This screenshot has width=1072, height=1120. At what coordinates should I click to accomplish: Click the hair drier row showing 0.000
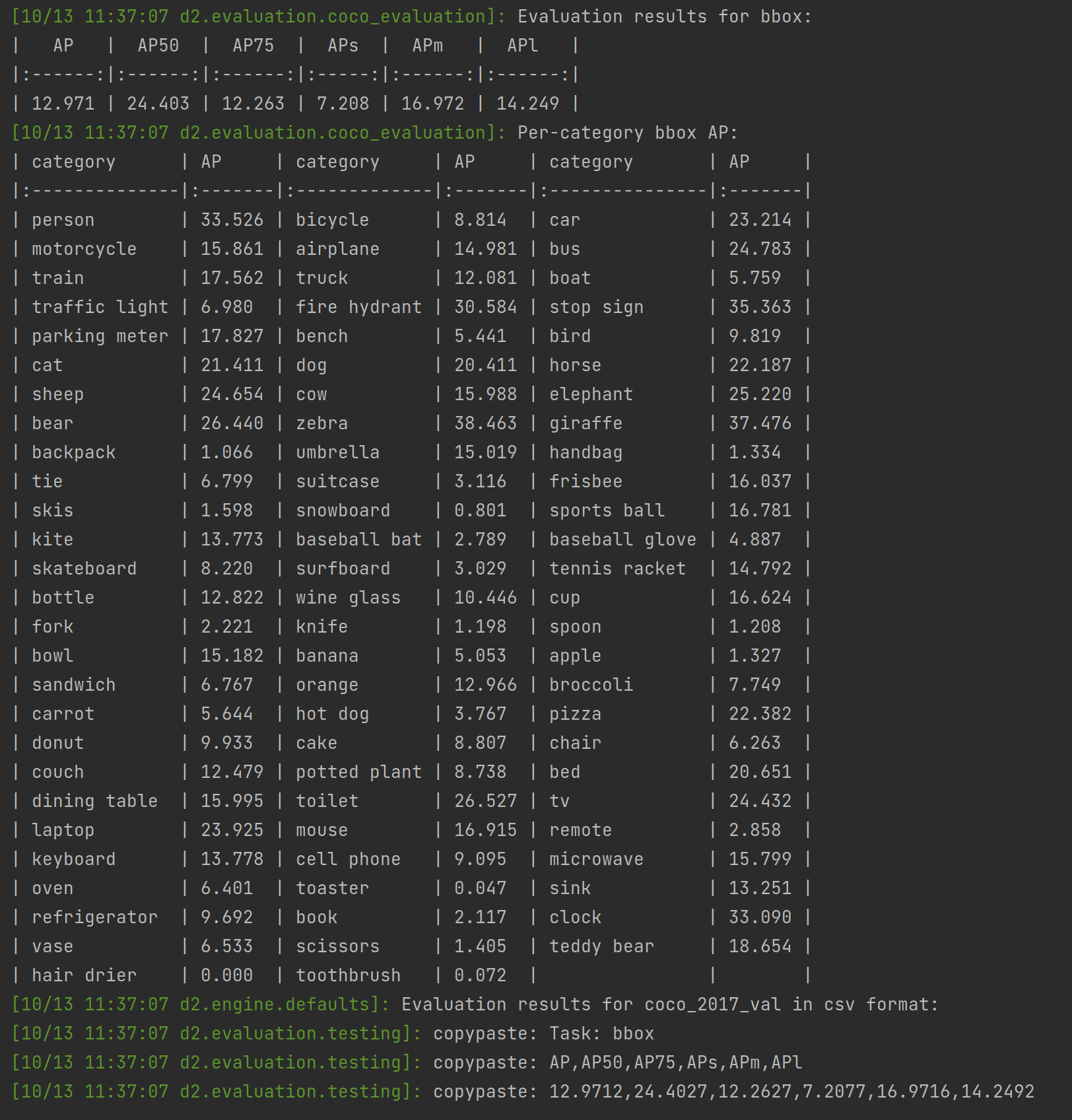[83, 975]
